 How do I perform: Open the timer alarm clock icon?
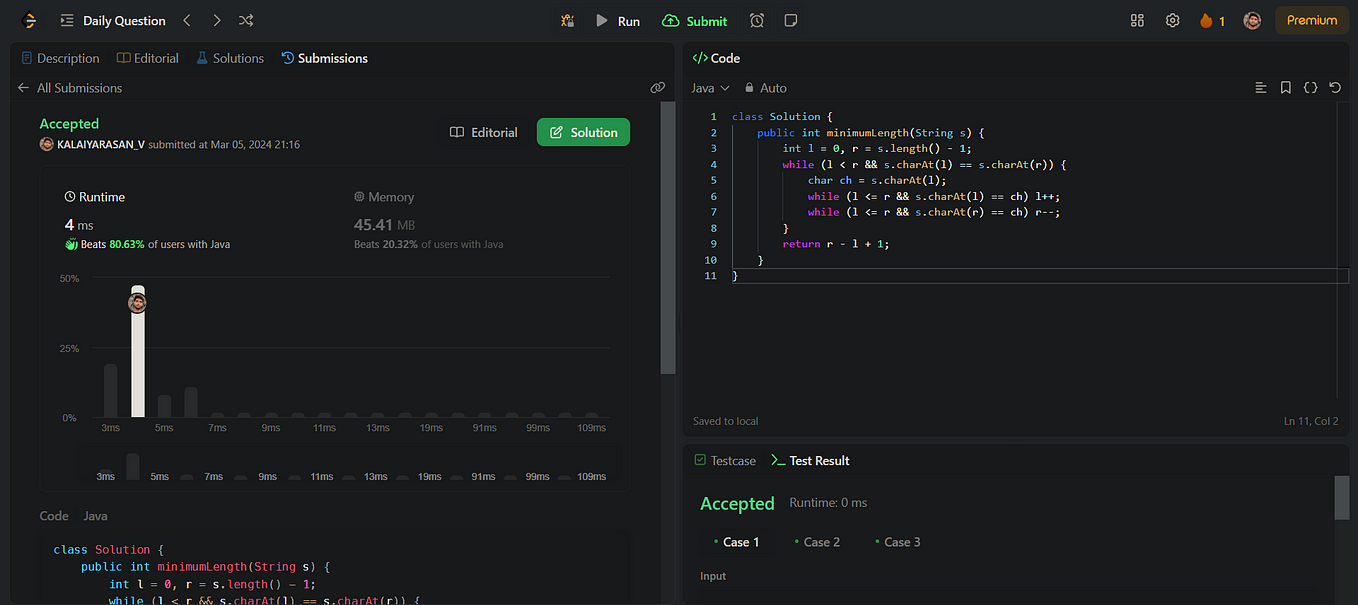[757, 20]
